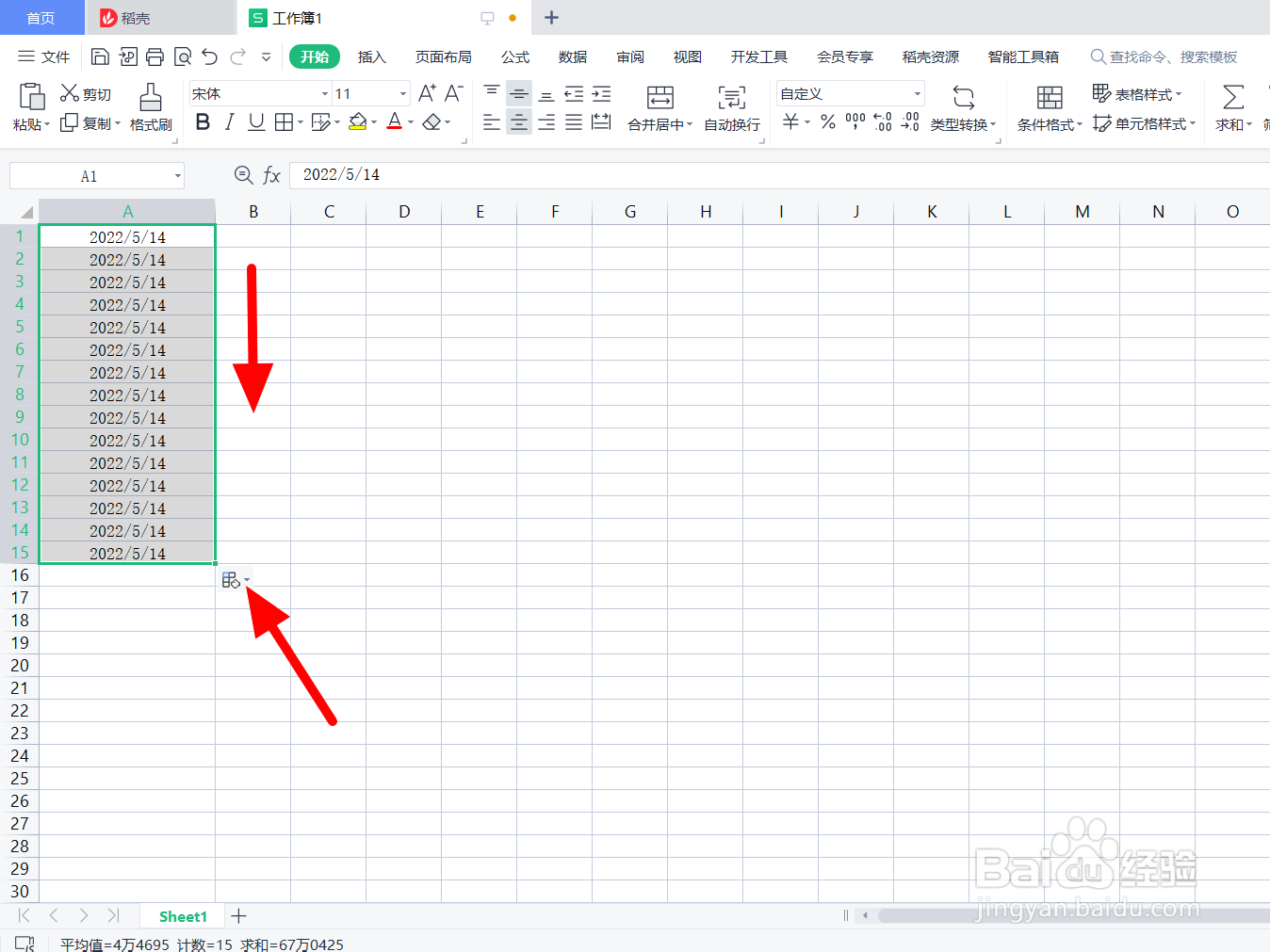Click the horizontal scrollbar thumb

(1073, 915)
